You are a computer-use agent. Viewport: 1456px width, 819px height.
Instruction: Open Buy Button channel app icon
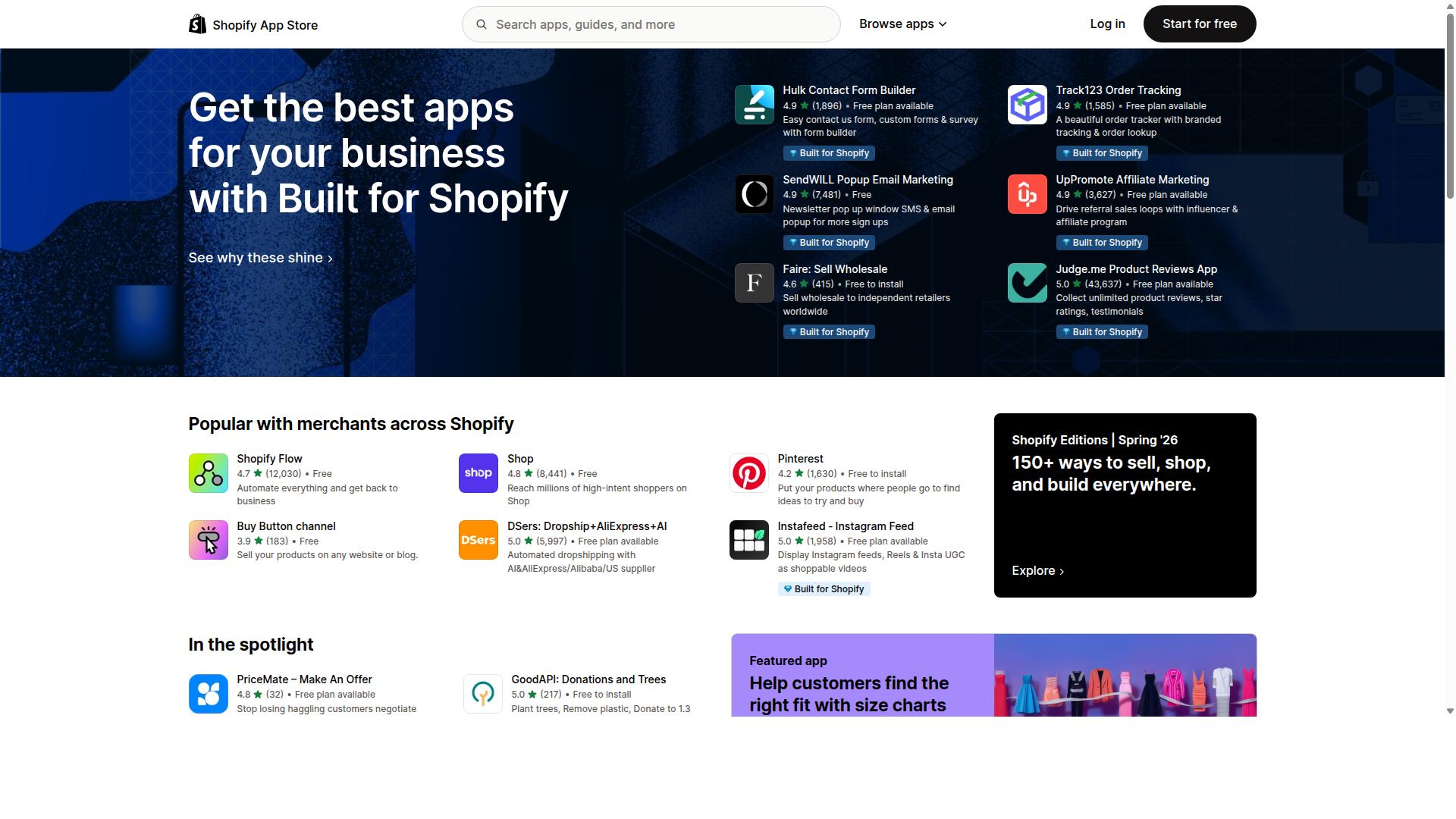pyautogui.click(x=208, y=540)
